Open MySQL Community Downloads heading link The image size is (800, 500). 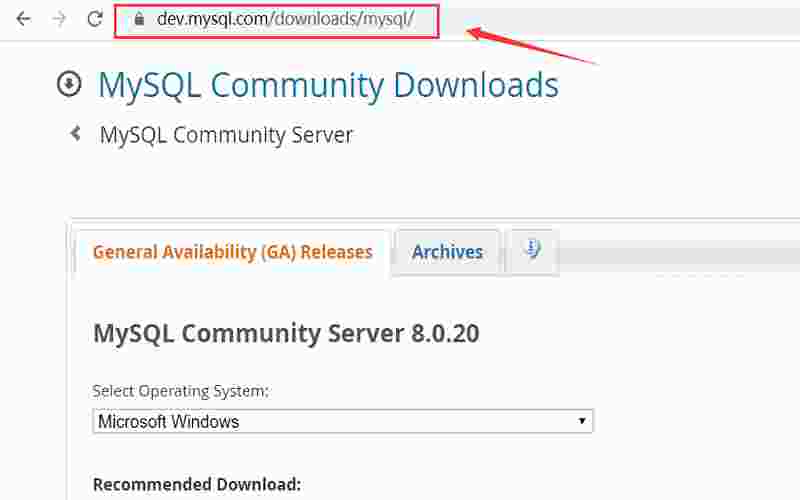click(x=328, y=85)
